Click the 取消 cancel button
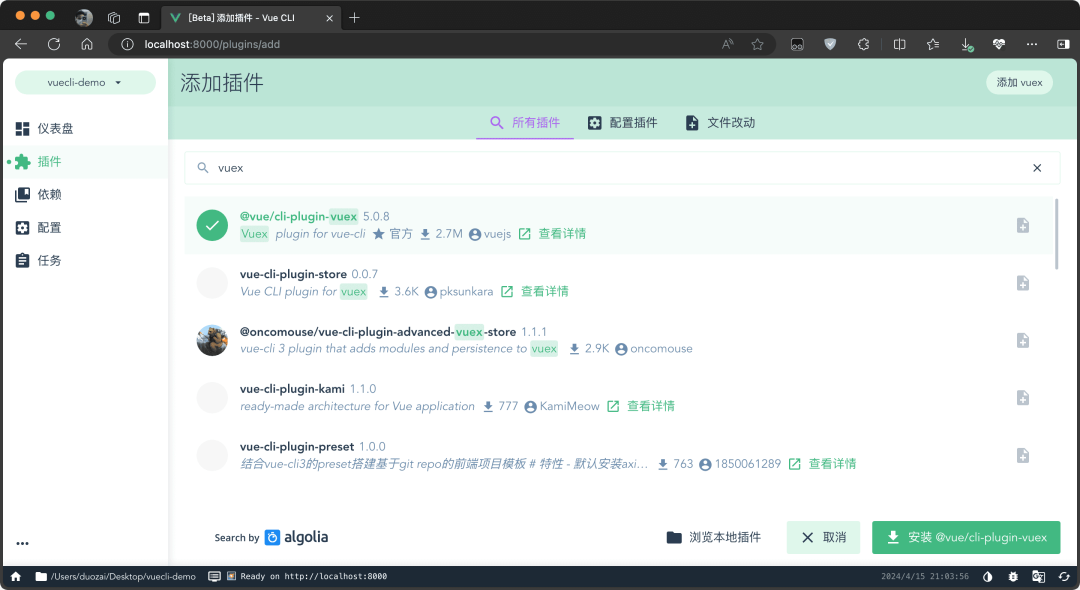 click(823, 538)
